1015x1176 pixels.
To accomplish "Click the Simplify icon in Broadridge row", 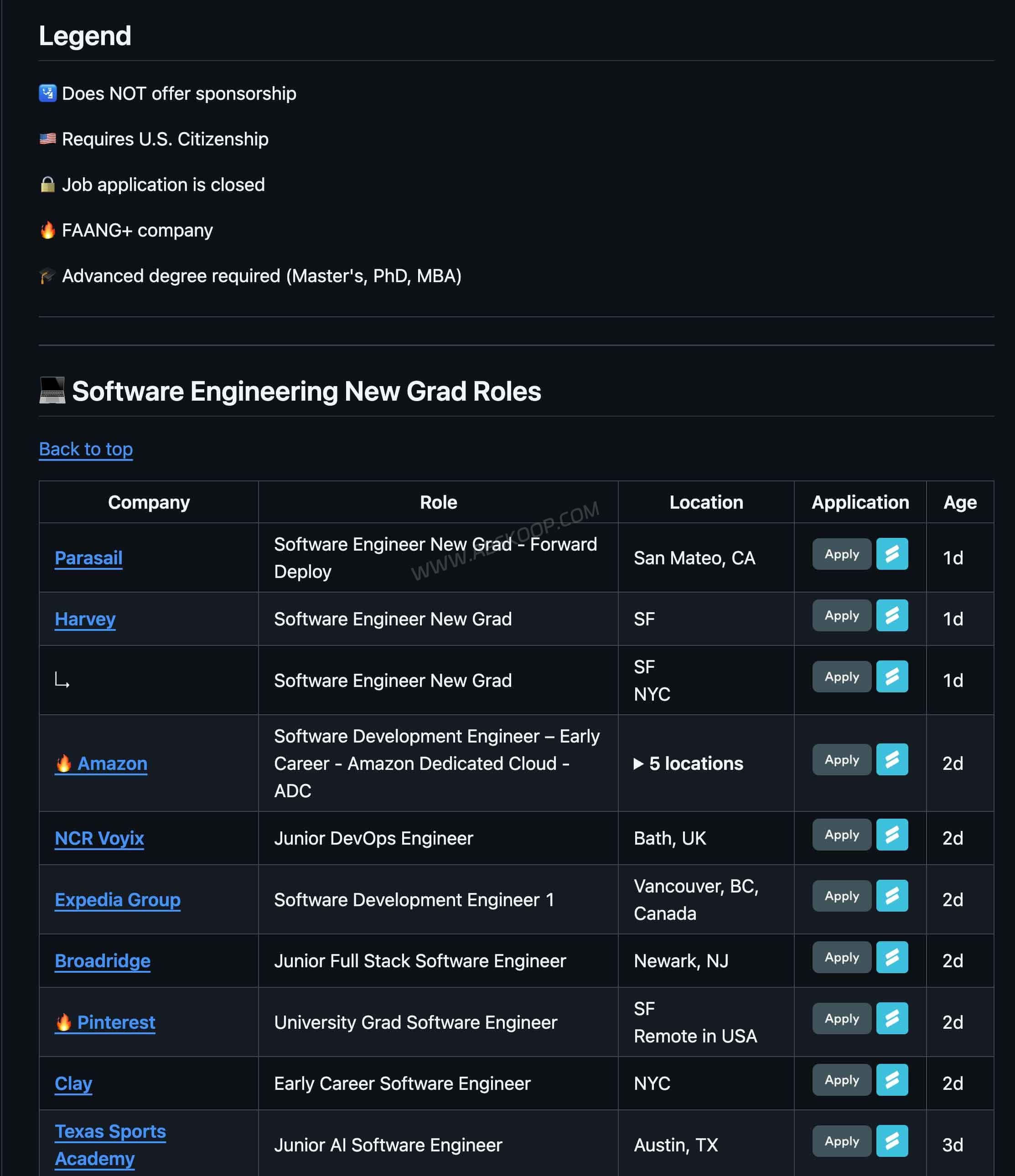I will point(892,957).
